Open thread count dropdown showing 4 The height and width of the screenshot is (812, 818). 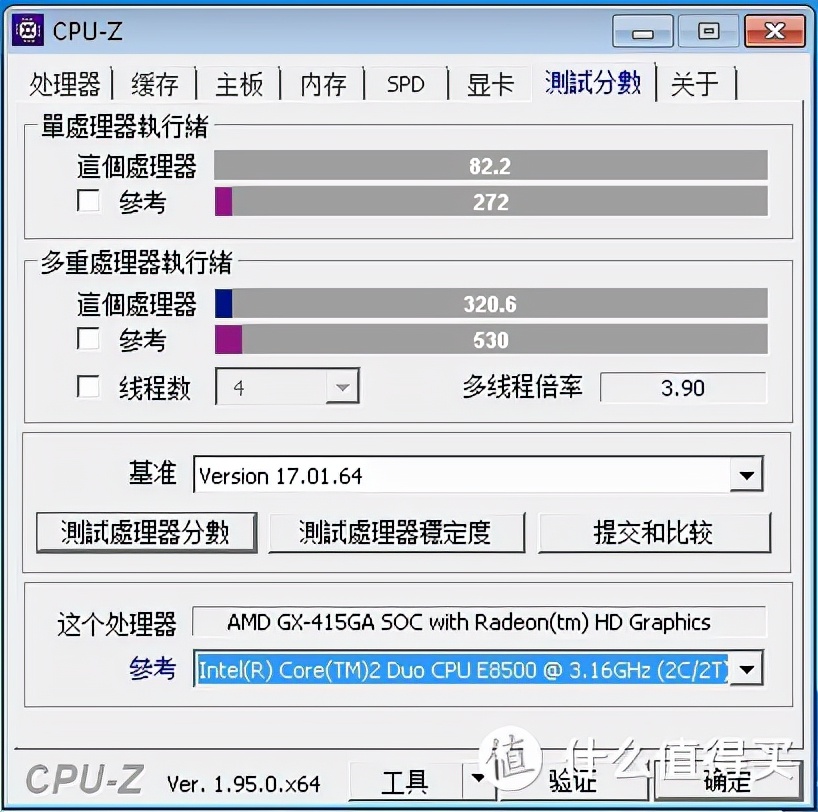point(287,387)
